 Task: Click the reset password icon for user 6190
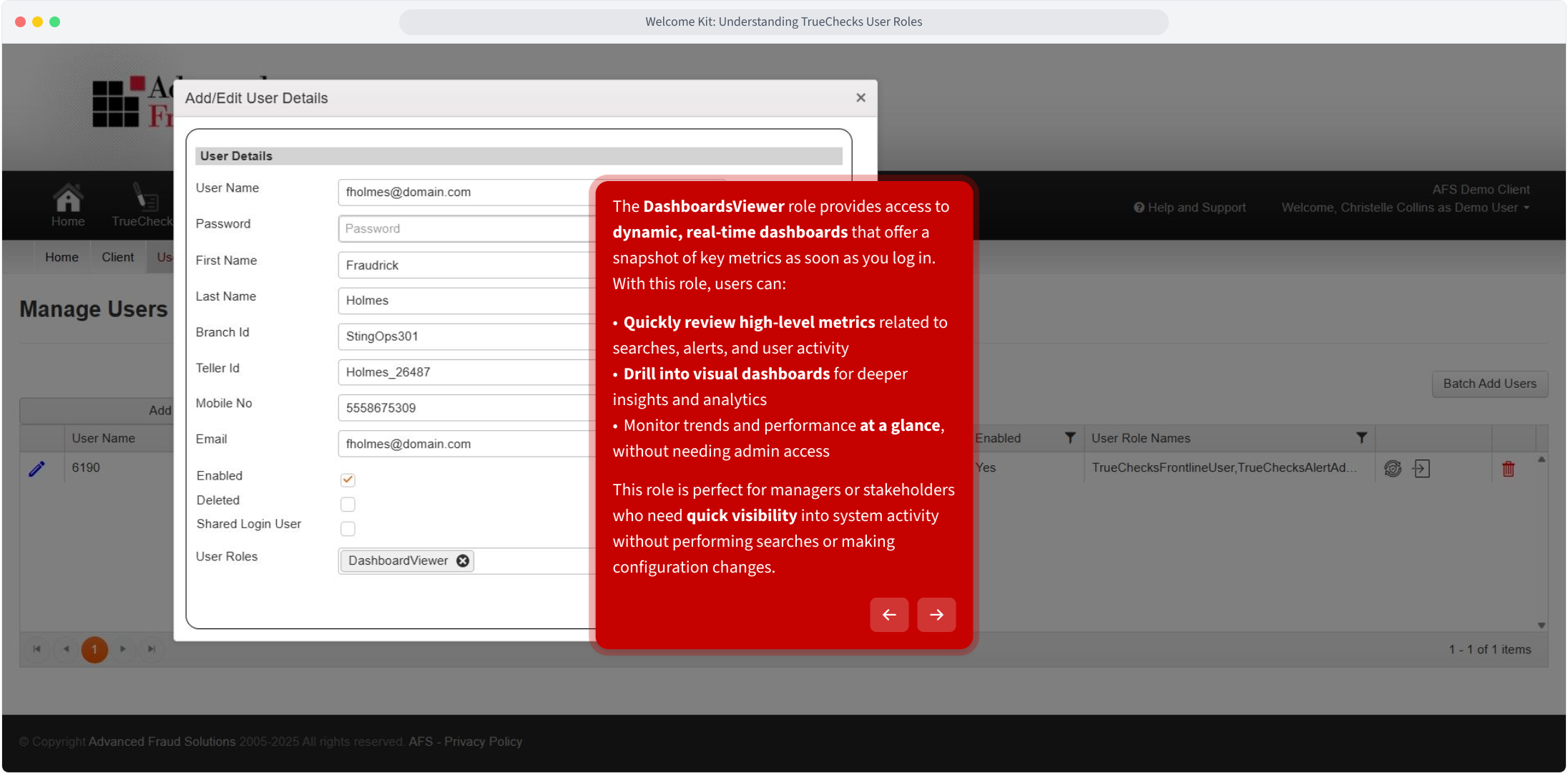pos(1393,468)
